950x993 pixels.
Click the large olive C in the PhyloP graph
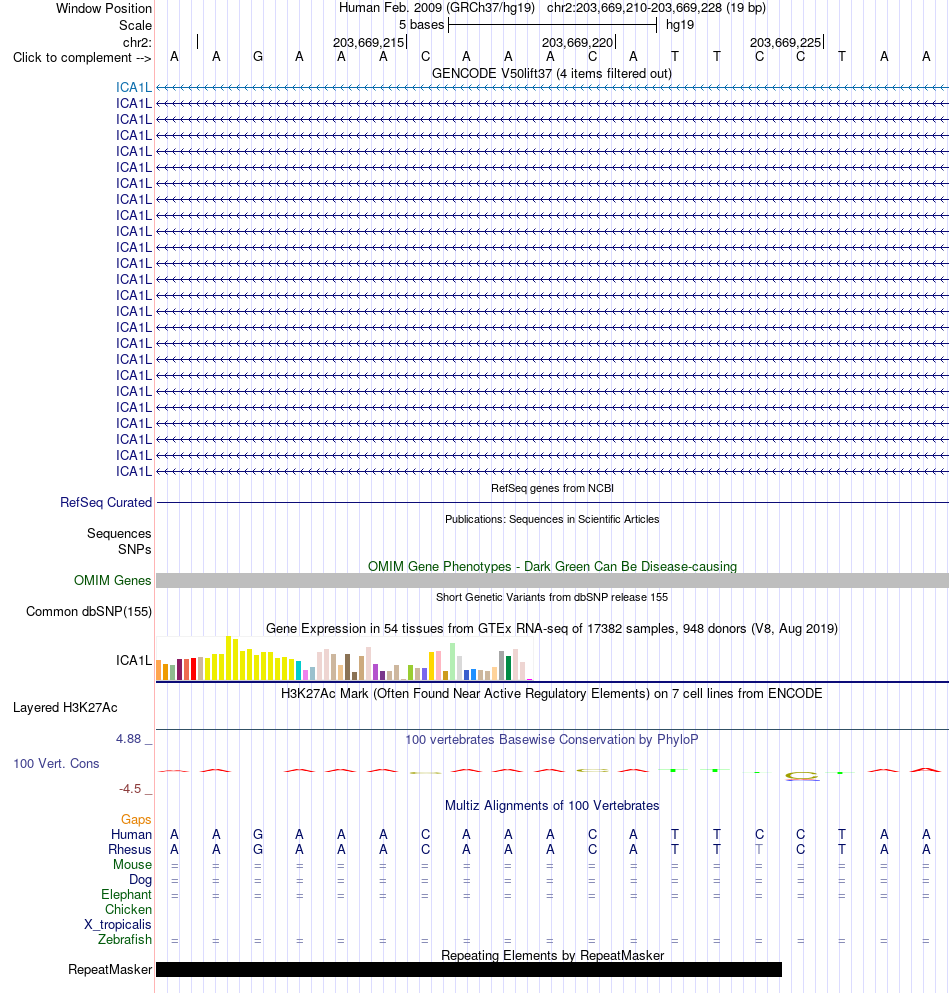coord(802,776)
